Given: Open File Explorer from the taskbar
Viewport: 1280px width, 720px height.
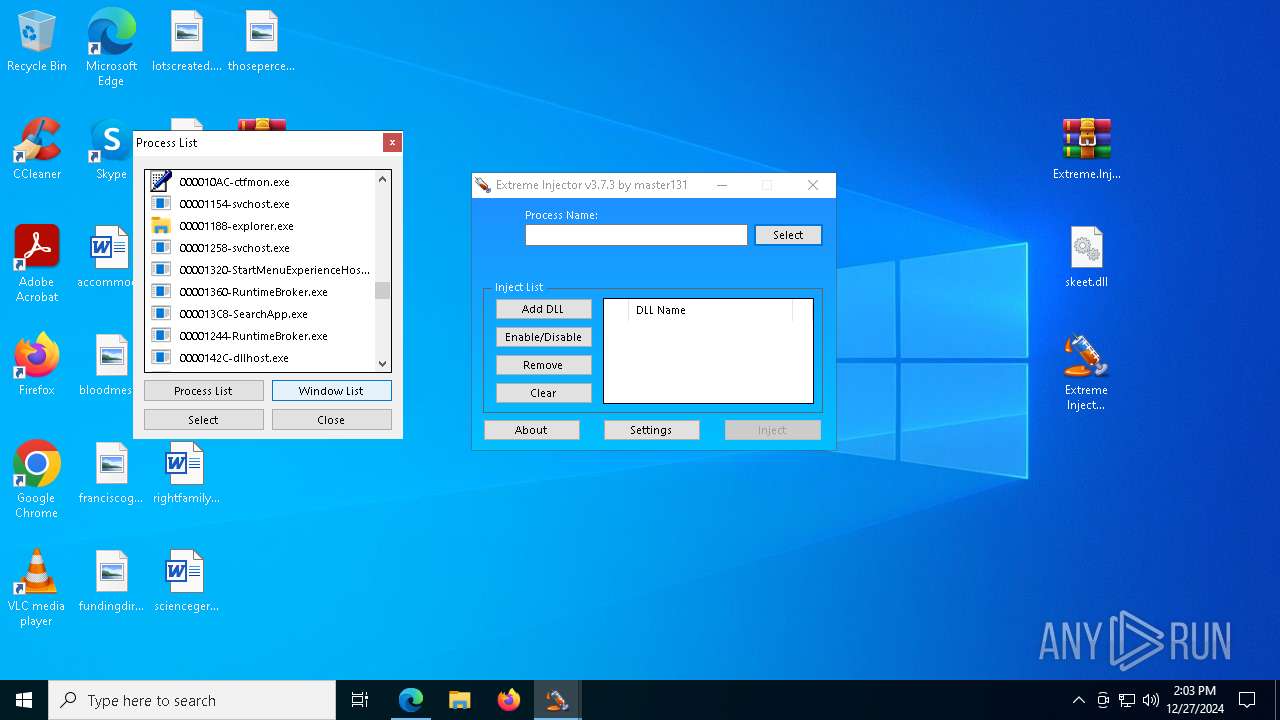Looking at the screenshot, I should [x=459, y=700].
